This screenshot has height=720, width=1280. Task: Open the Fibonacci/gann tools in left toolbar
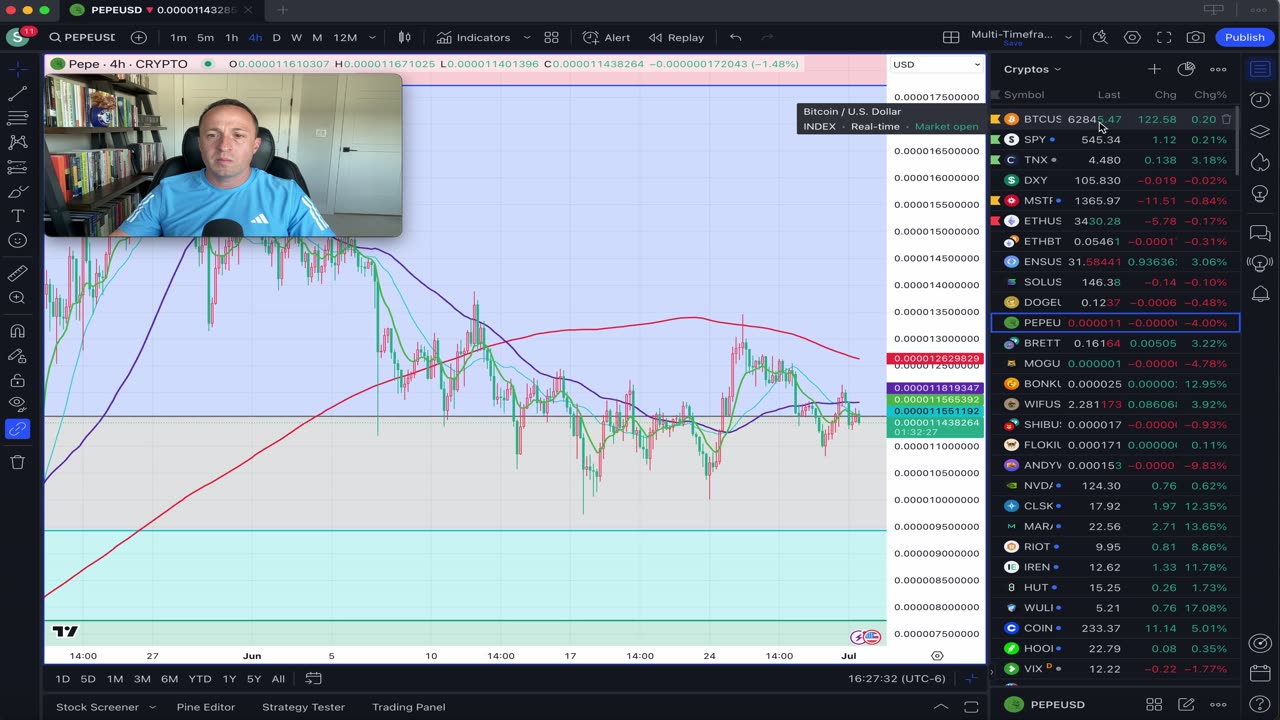tap(17, 117)
